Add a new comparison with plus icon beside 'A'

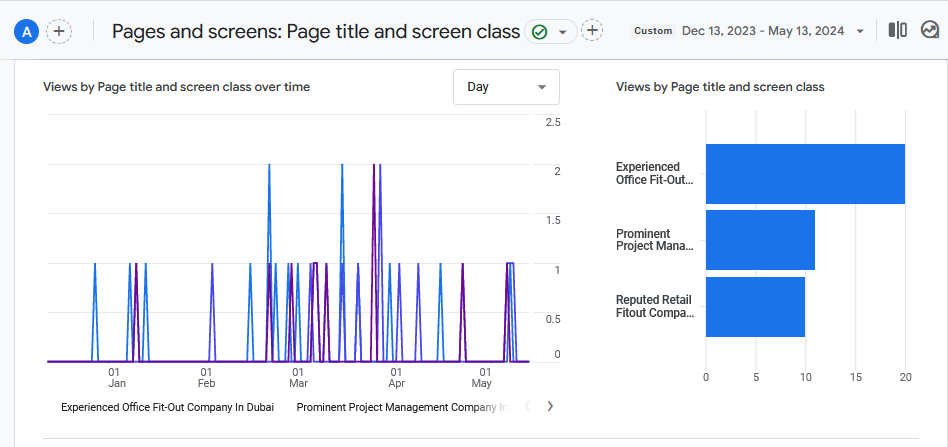pyautogui.click(x=59, y=32)
